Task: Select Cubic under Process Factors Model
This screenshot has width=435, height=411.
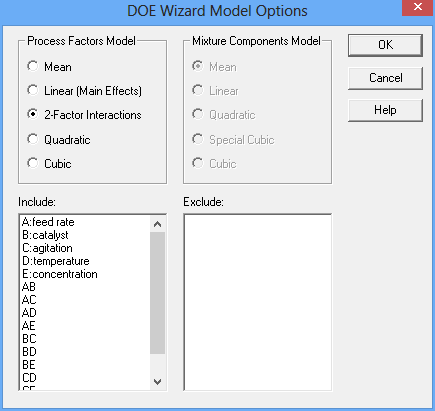Action: (x=49, y=163)
